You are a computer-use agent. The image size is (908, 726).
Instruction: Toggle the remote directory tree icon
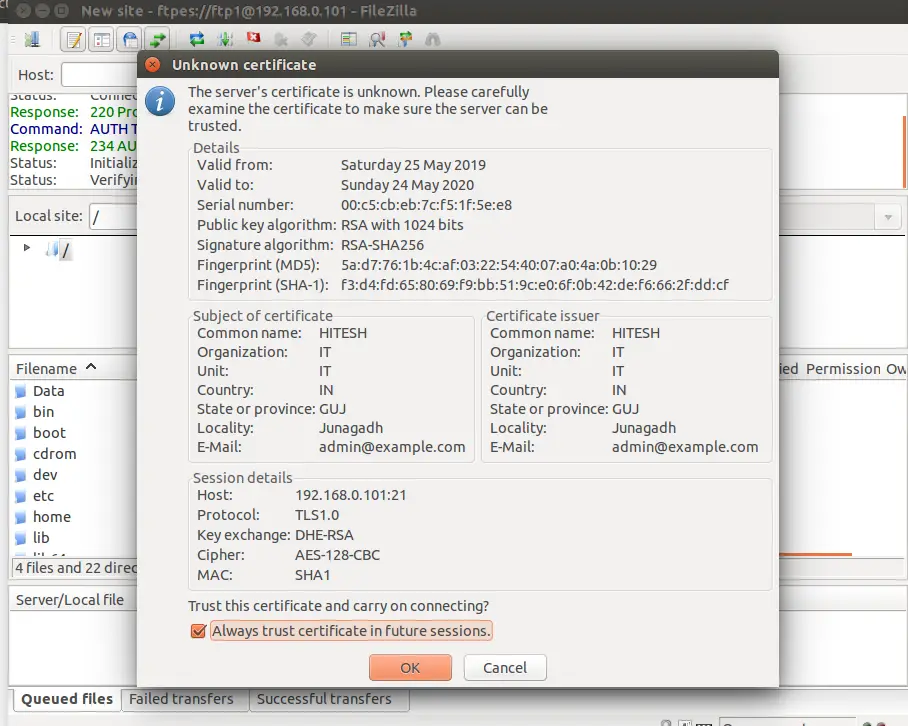click(130, 39)
